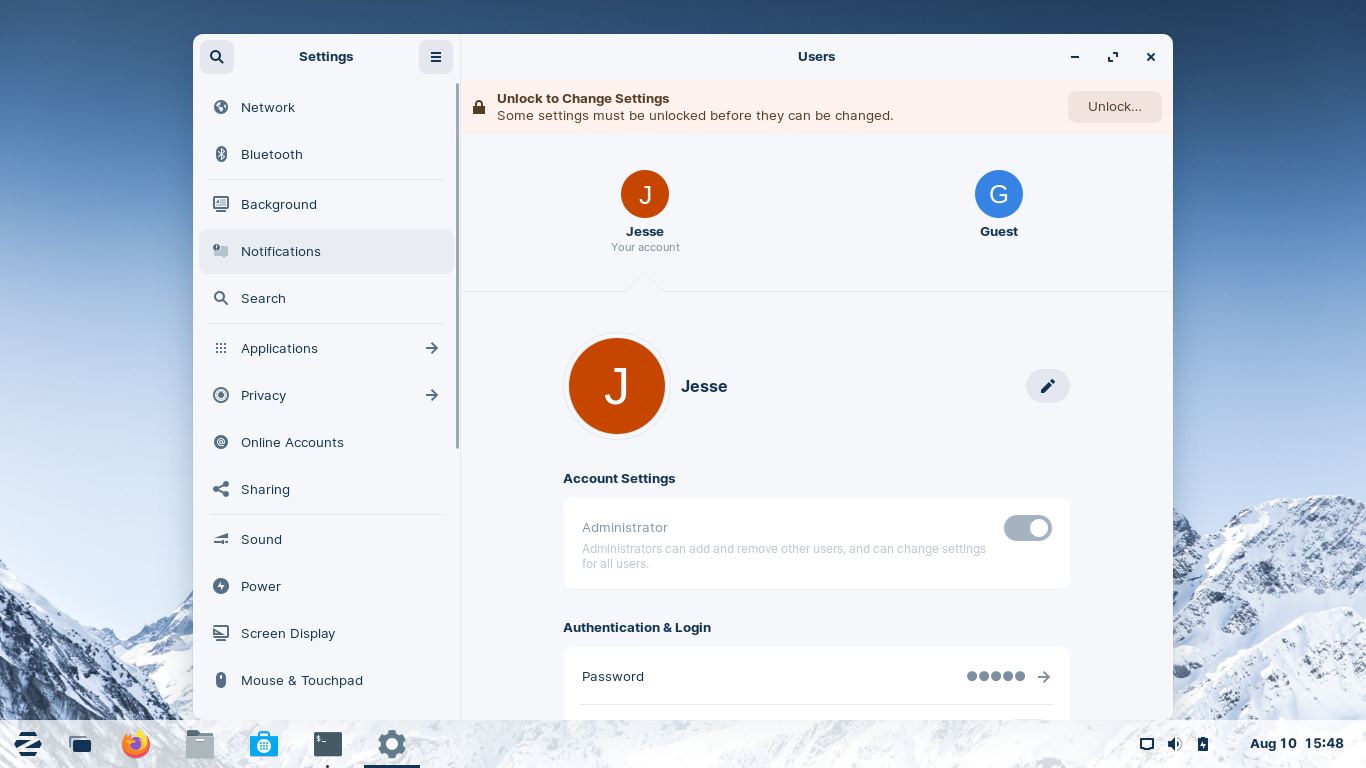Click the Settings gear taskbar icon
The width and height of the screenshot is (1366, 768).
(392, 744)
